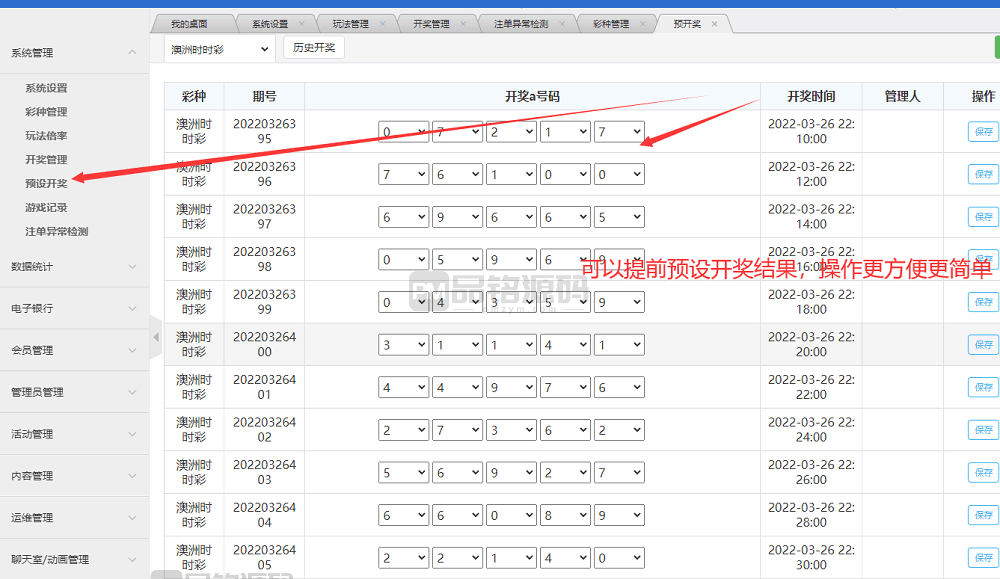Open the 澳洲时时彩 lottery type dropdown
The height and width of the screenshot is (579, 1000).
[x=218, y=49]
